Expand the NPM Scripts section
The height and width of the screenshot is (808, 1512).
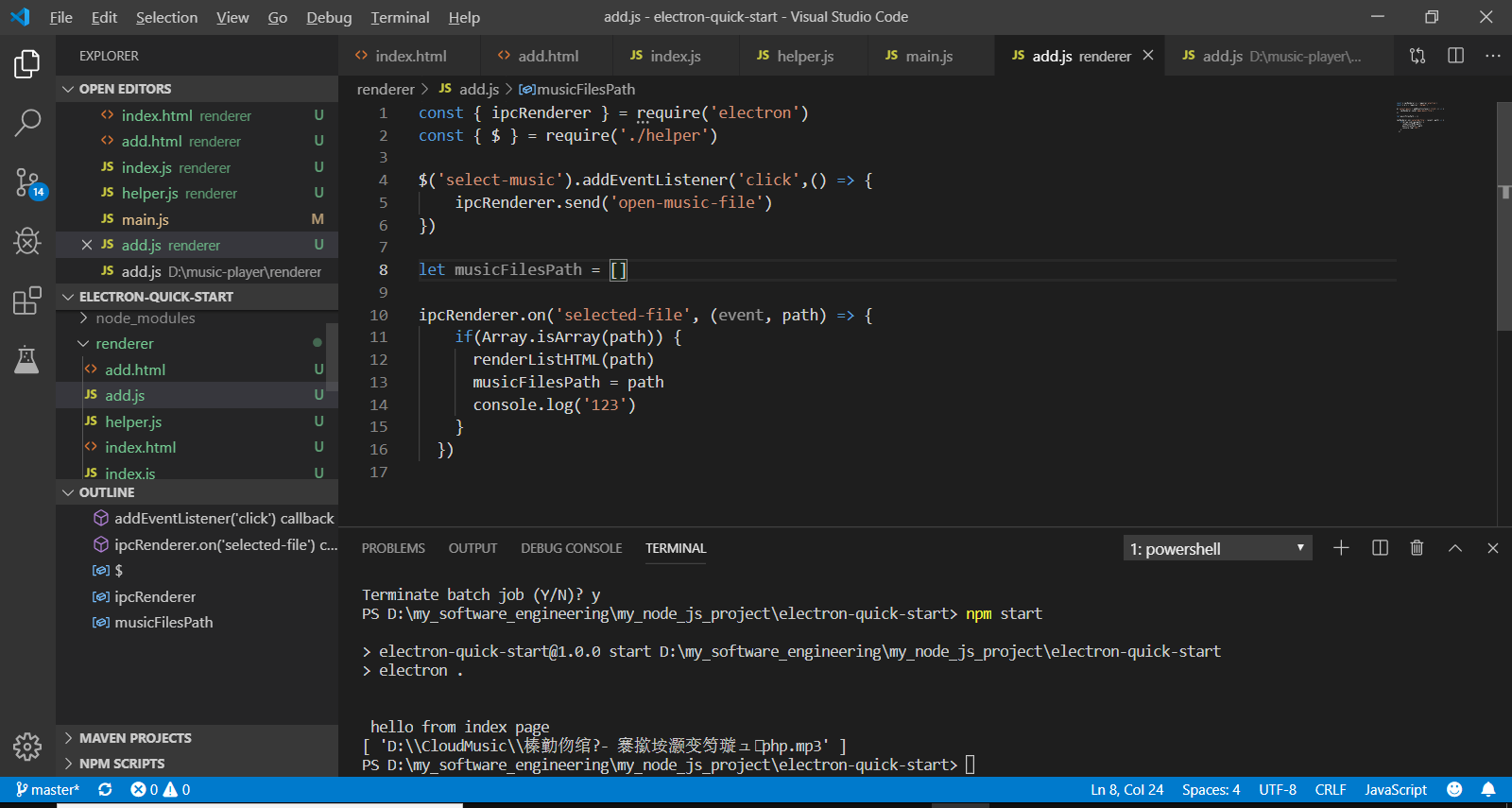pyautogui.click(x=197, y=764)
